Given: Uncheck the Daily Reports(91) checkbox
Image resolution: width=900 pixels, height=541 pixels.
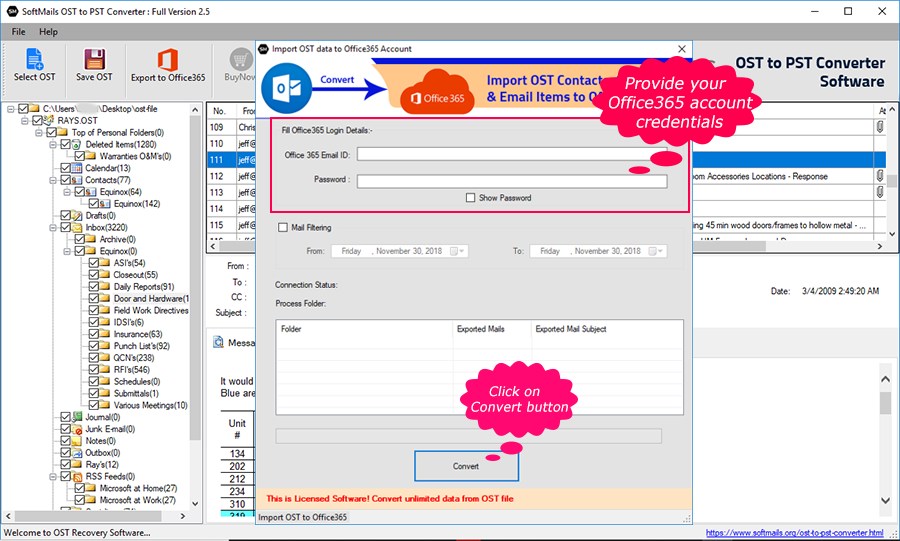Looking at the screenshot, I should [x=94, y=286].
